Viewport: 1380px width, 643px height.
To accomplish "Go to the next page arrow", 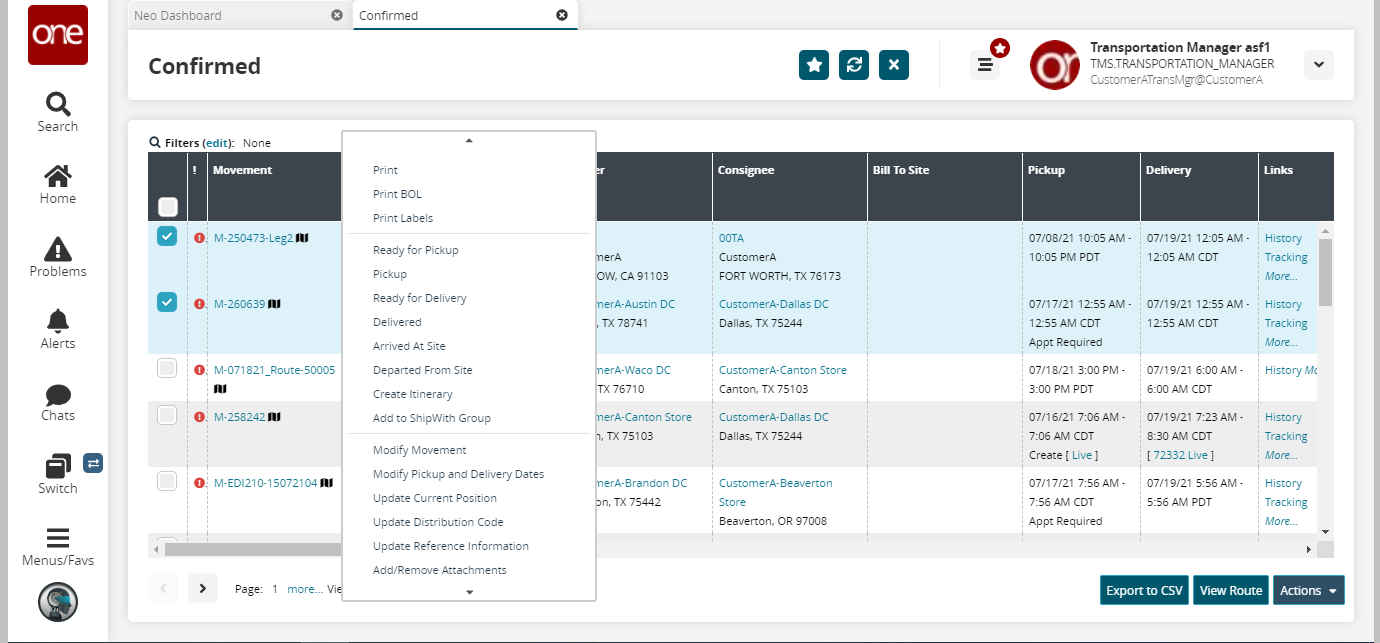I will tap(202, 588).
